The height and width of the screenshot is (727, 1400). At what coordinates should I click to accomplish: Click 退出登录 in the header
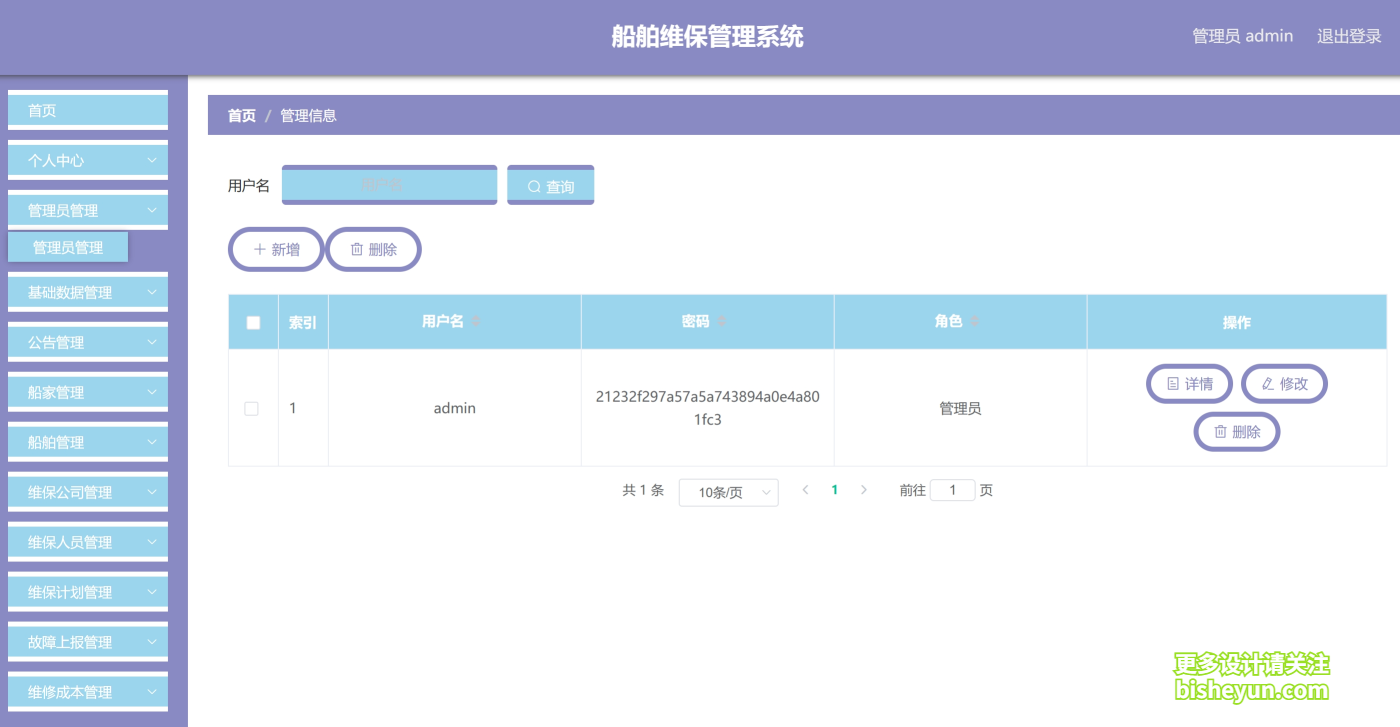coord(1349,36)
